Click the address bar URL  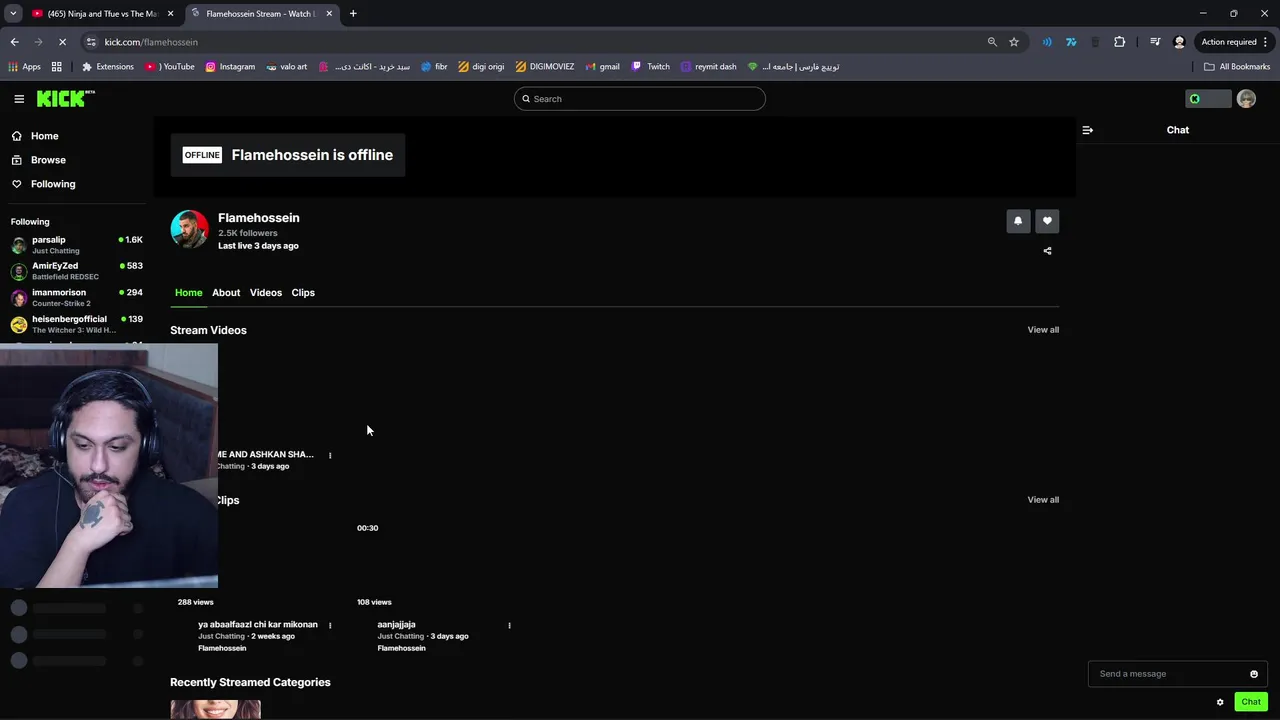pos(151,42)
